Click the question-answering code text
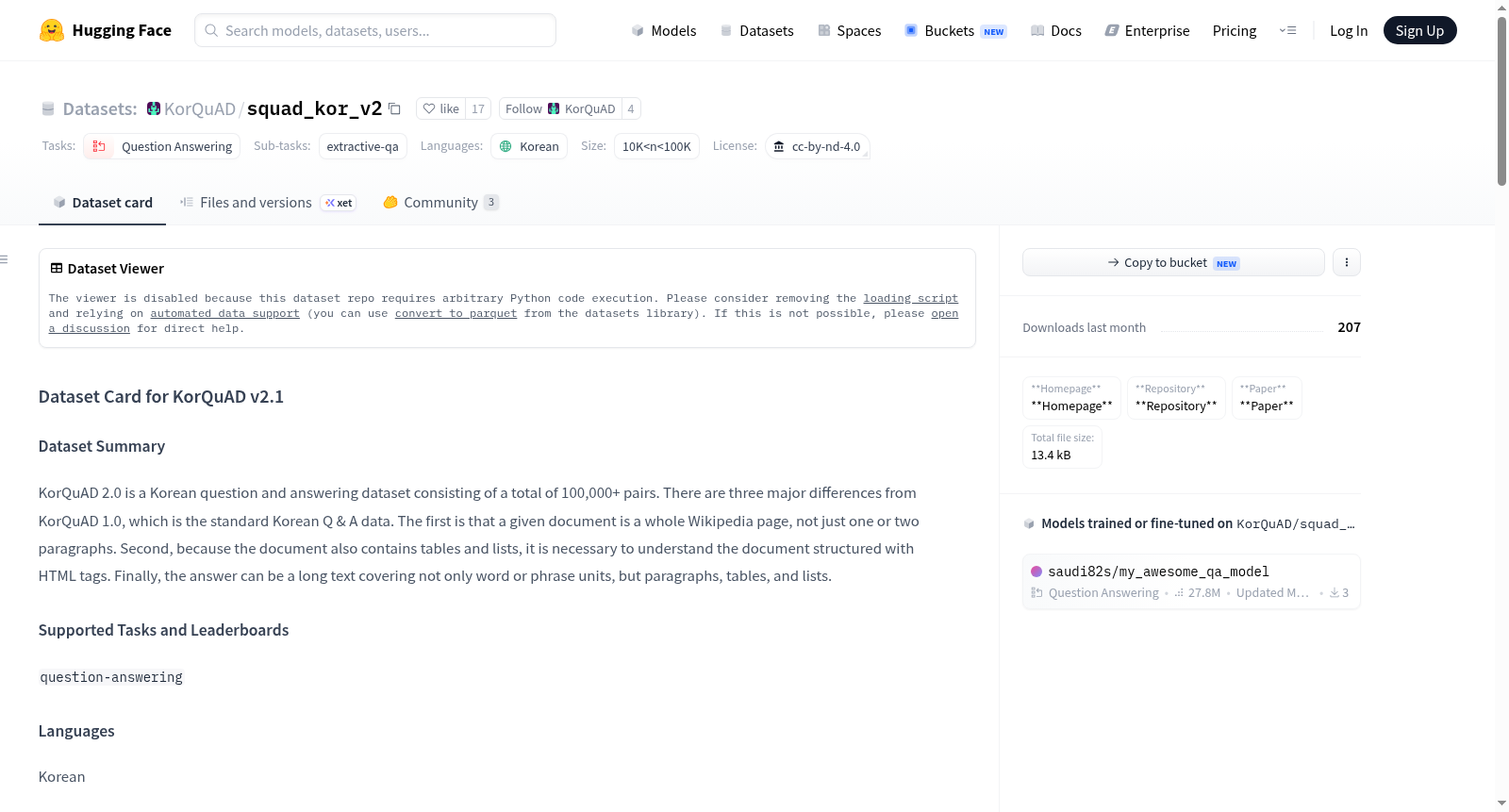 [x=111, y=677]
